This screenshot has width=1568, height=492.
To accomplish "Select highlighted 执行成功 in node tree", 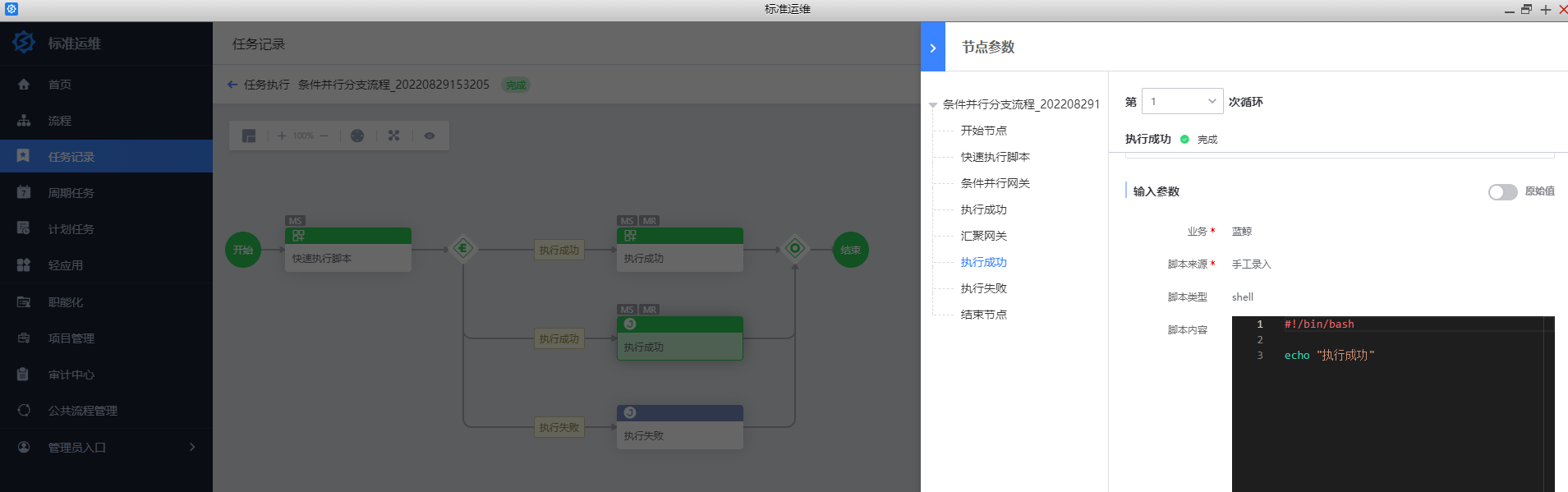I will point(984,262).
